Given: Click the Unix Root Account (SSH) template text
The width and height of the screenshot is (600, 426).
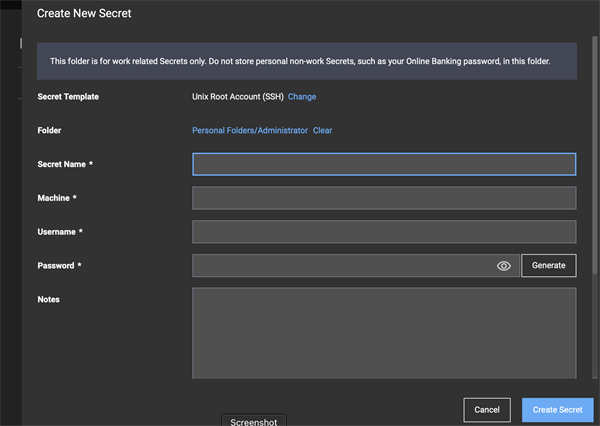Looking at the screenshot, I should (238, 97).
